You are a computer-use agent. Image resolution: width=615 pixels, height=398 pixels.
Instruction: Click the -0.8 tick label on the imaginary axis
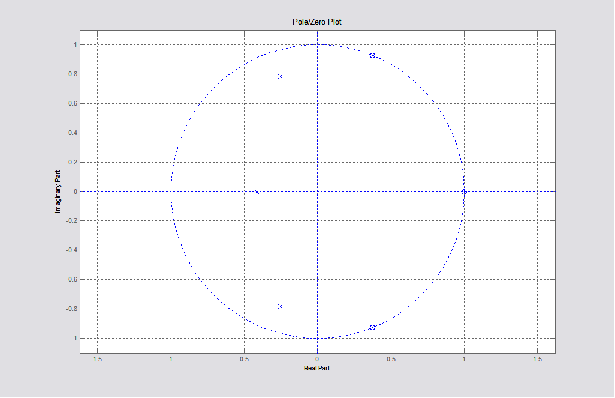71,309
